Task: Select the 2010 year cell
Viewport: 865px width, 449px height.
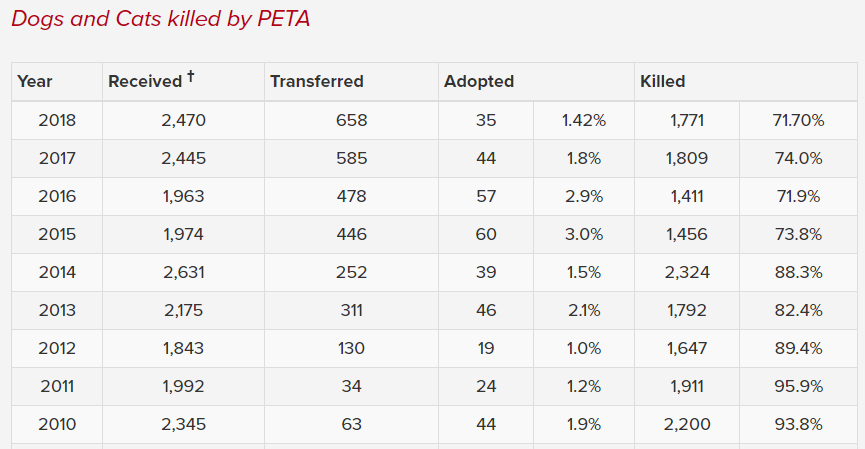Action: click(57, 424)
